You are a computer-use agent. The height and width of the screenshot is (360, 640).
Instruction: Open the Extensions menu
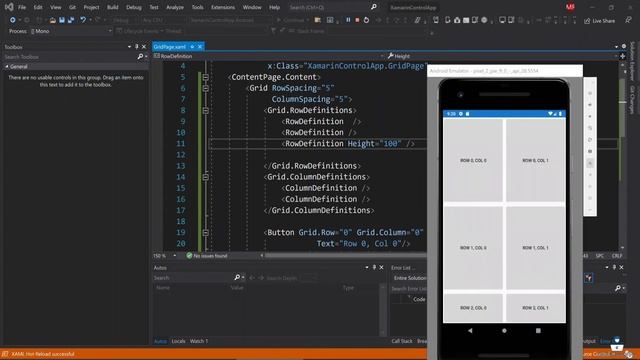pos(223,7)
